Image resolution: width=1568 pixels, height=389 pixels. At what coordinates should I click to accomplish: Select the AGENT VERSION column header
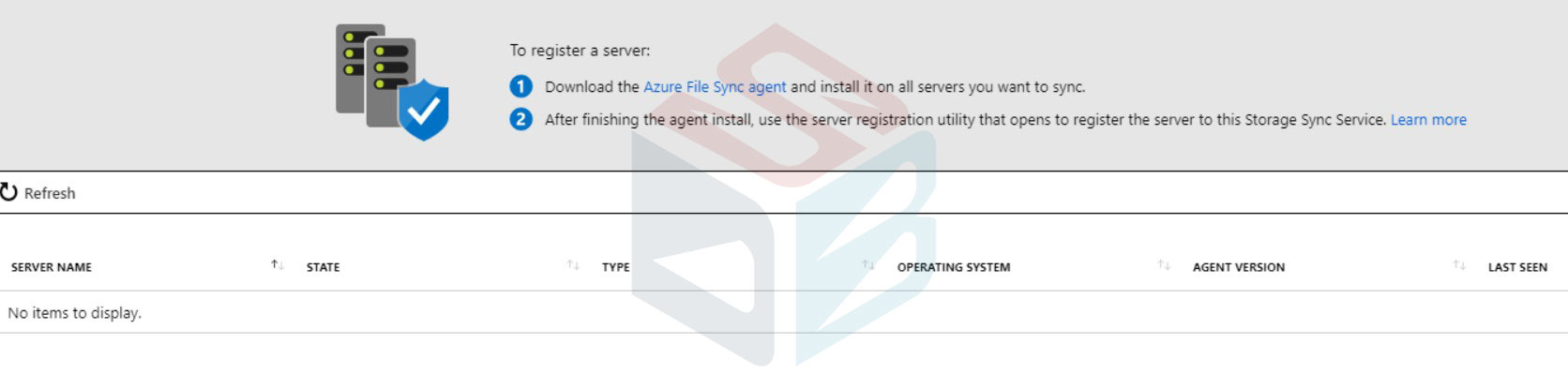pos(1239,267)
